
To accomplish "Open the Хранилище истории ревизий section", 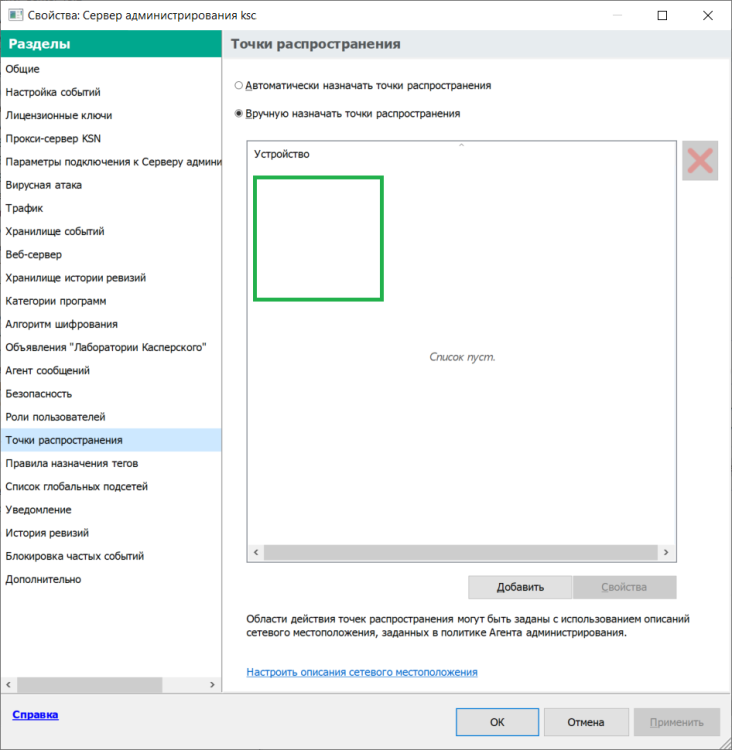I will click(111, 277).
